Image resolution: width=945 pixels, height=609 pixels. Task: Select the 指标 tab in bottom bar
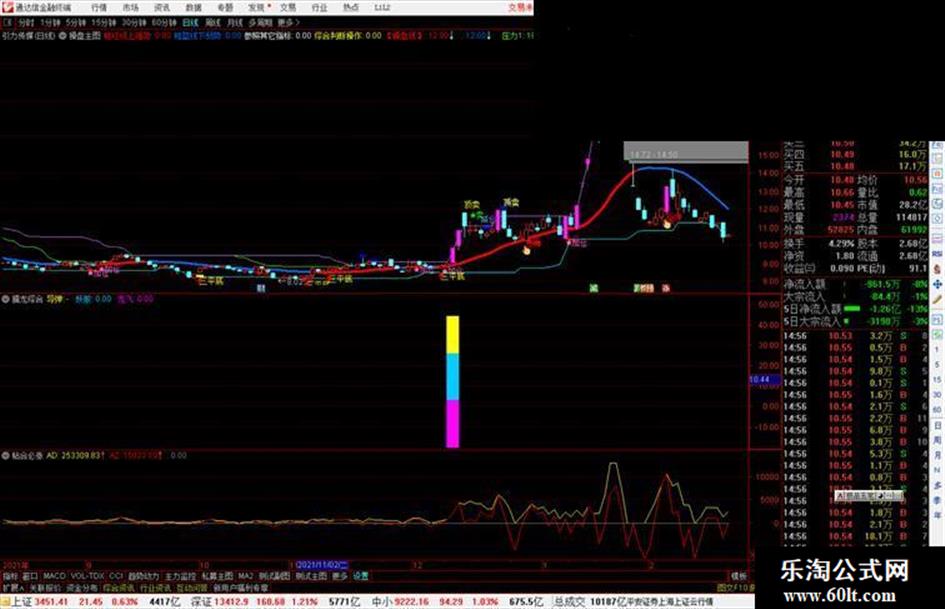point(10,576)
